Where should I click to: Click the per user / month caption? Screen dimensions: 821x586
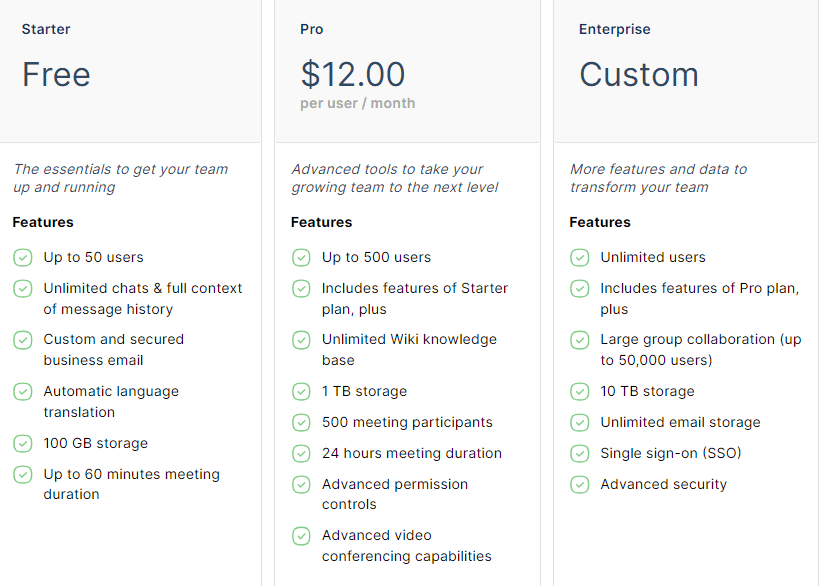358,103
